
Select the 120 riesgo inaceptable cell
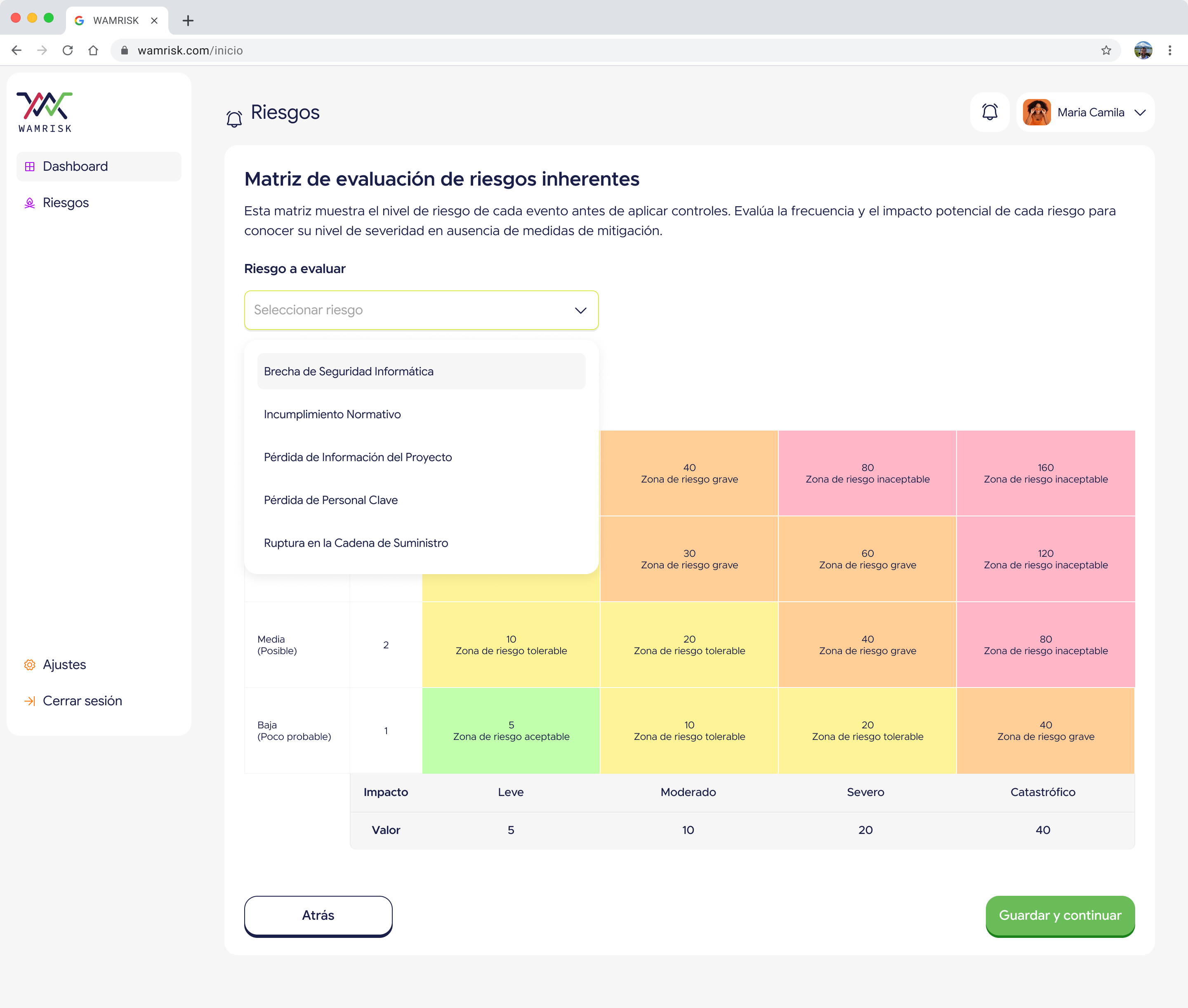pyautogui.click(x=1046, y=559)
